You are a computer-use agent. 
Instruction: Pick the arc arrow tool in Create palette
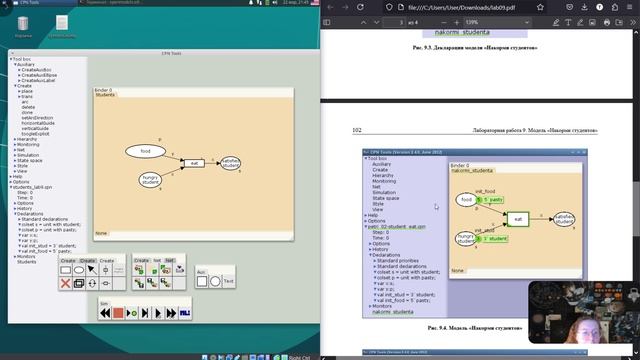(x=92, y=270)
